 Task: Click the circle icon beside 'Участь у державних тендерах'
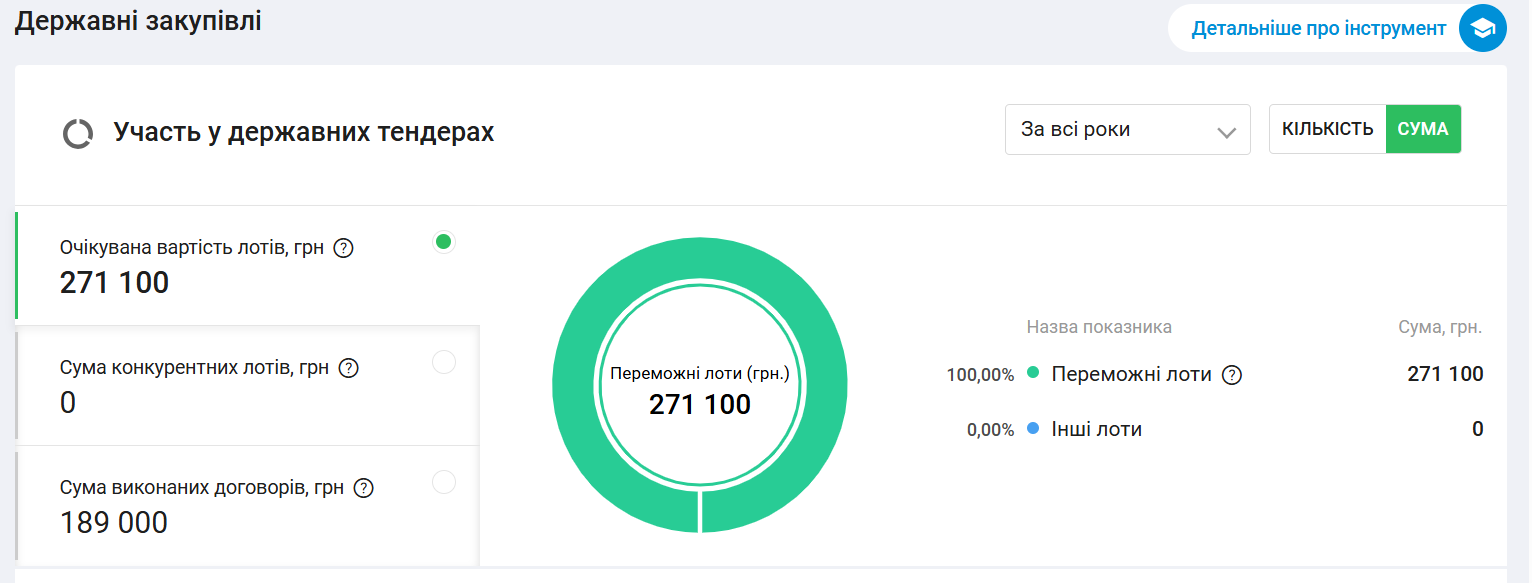pos(78,133)
